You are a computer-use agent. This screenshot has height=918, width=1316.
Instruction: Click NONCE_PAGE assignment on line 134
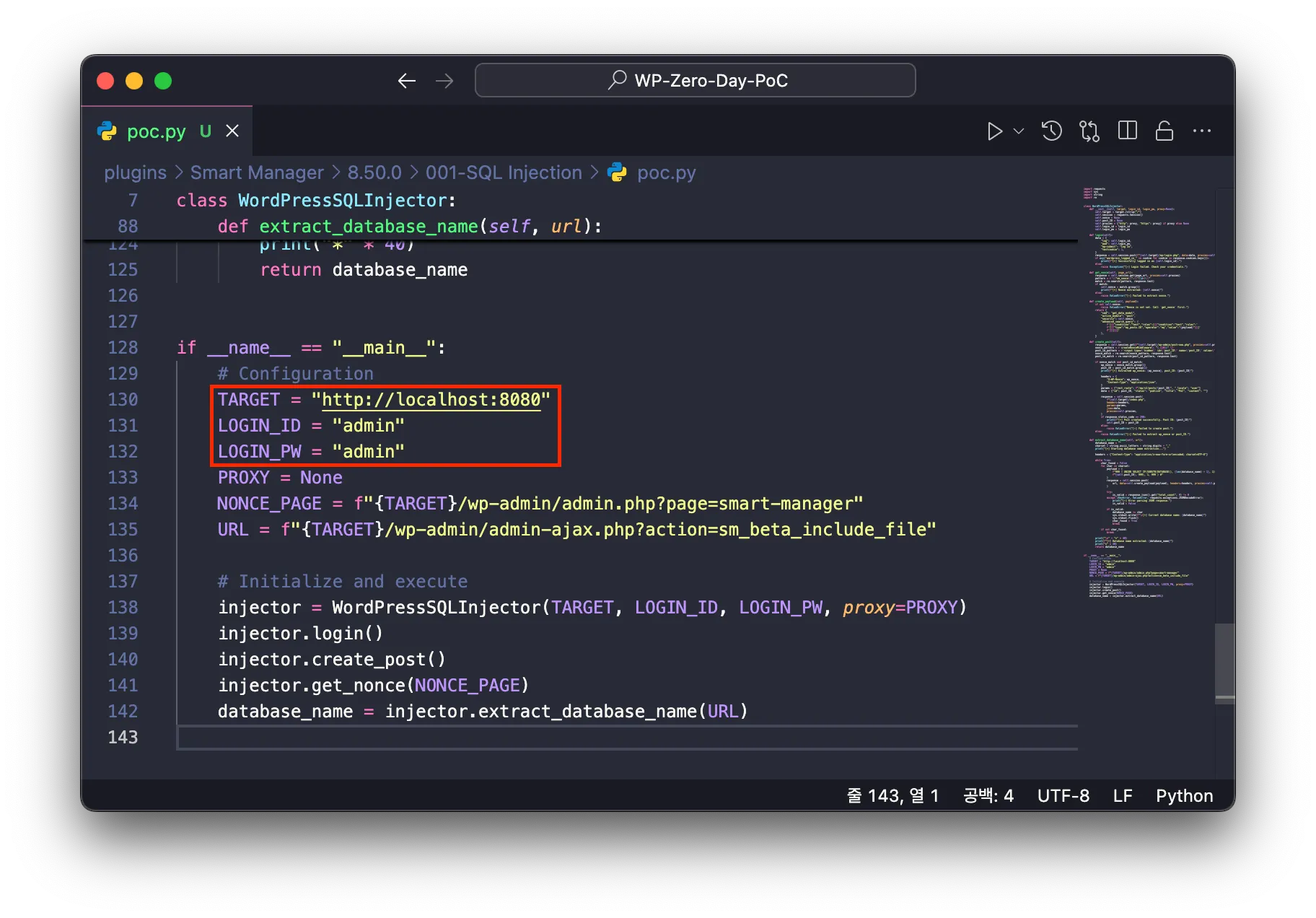click(540, 504)
